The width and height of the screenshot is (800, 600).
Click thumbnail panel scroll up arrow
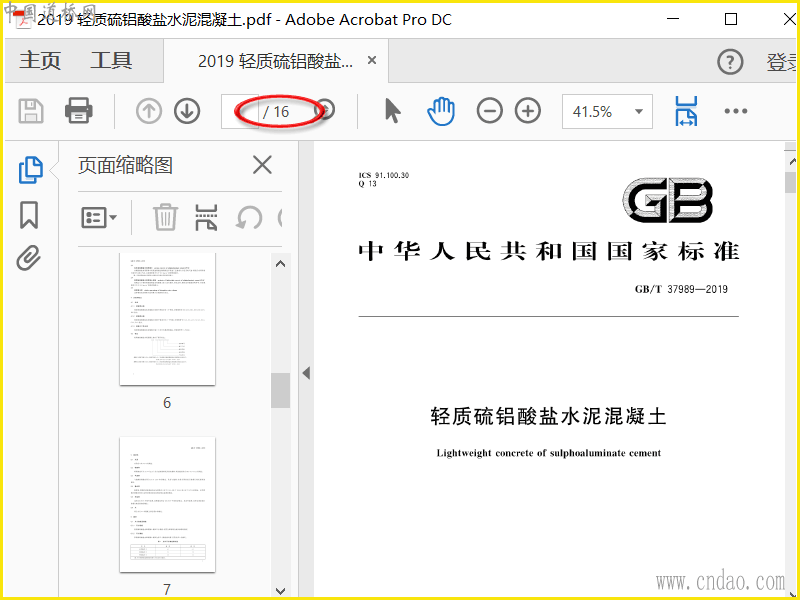coord(280,264)
